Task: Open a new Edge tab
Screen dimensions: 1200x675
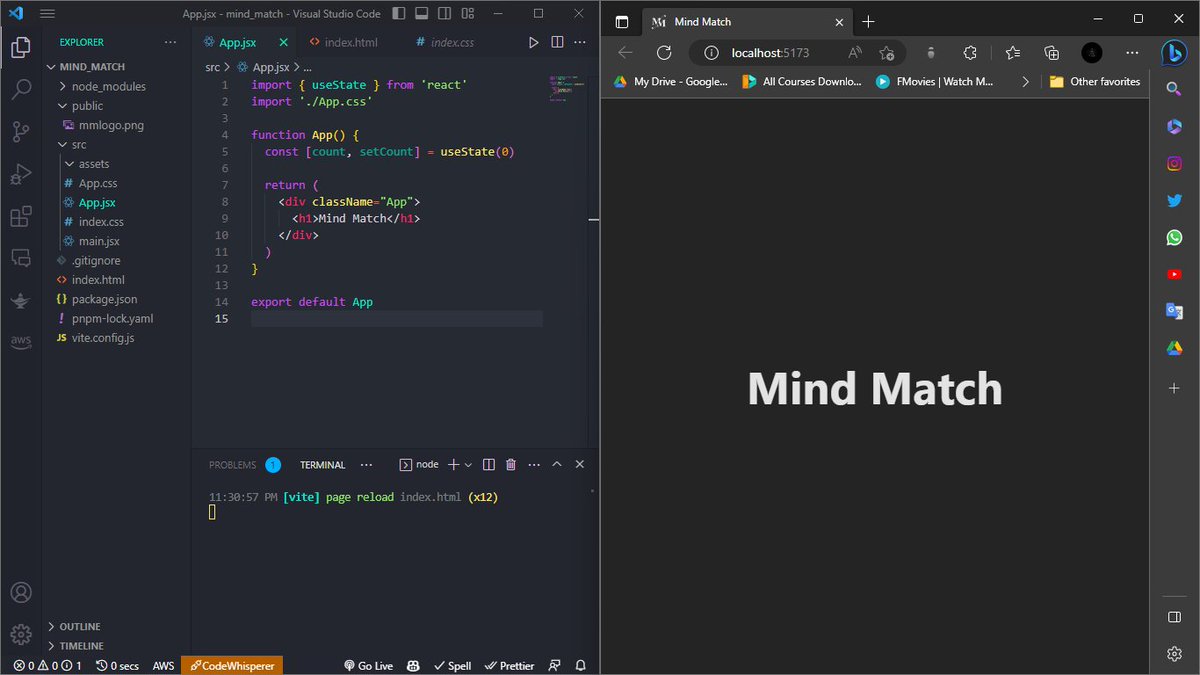Action: 868,21
